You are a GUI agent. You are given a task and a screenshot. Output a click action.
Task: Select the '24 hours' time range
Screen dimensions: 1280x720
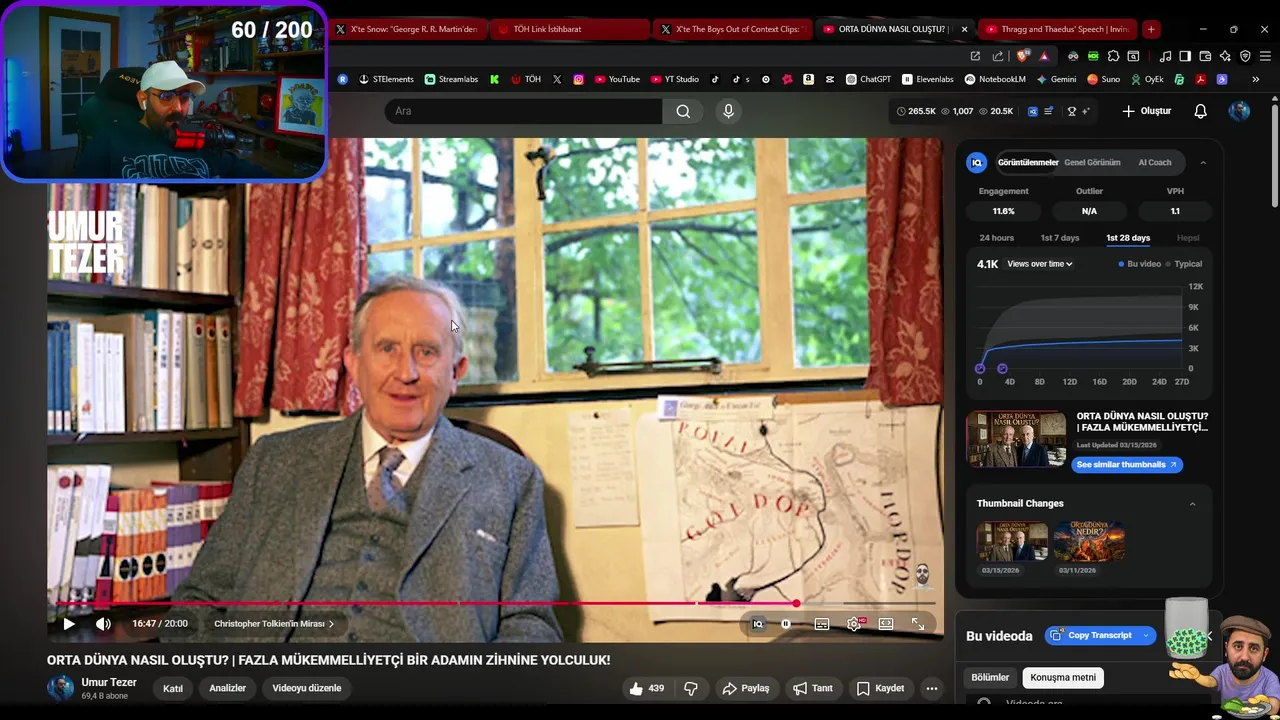(x=997, y=238)
